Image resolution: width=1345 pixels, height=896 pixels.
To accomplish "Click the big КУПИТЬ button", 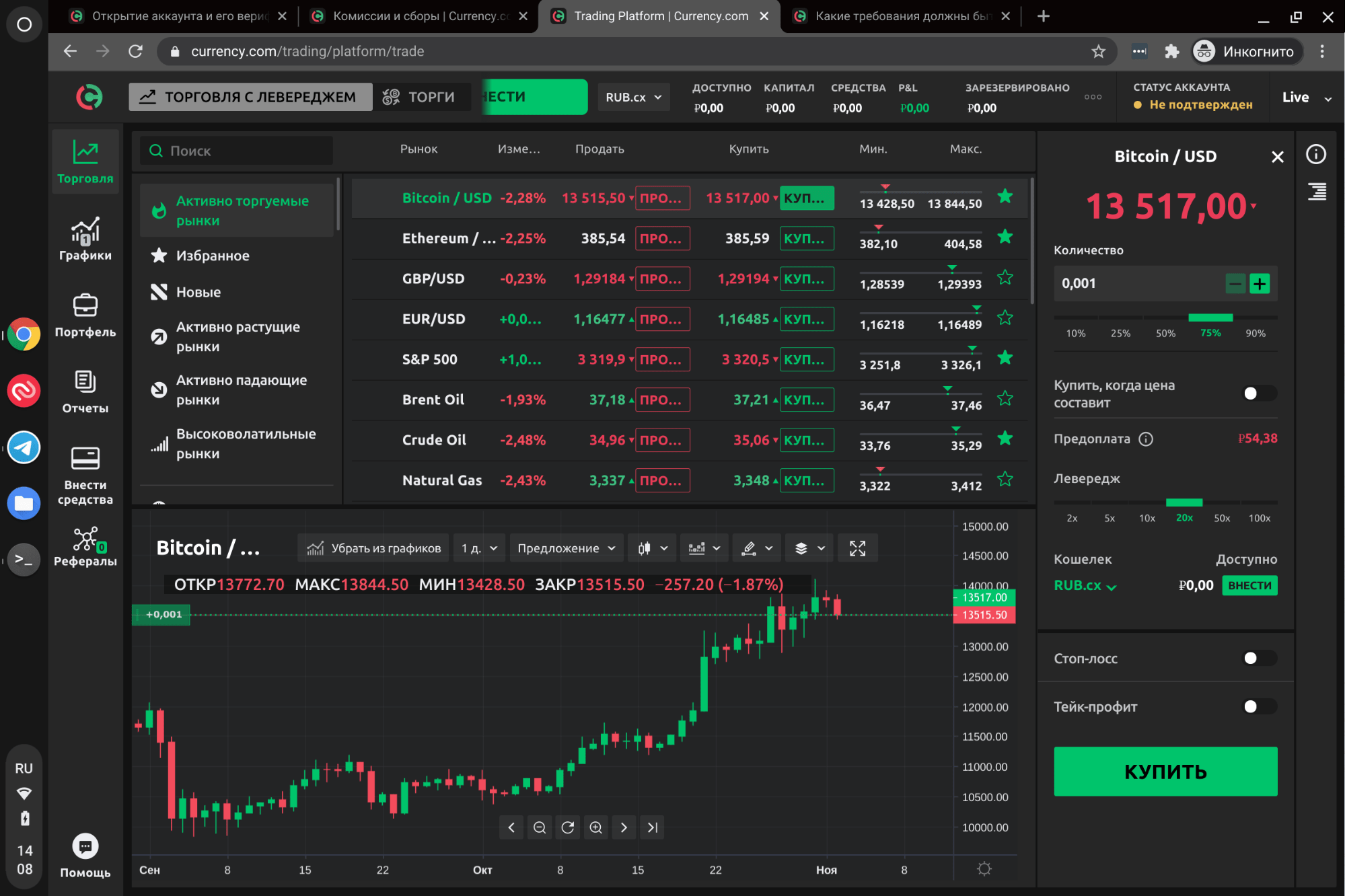I will click(1165, 772).
